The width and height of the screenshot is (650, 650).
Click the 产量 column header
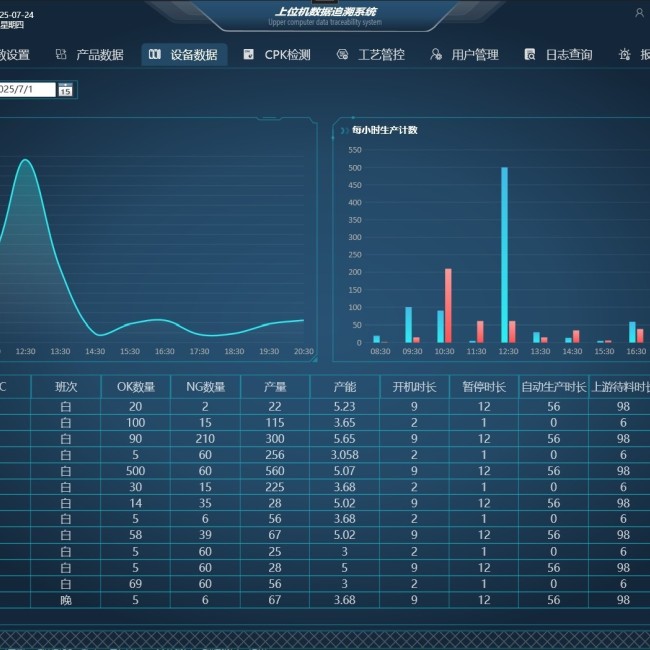[x=275, y=387]
